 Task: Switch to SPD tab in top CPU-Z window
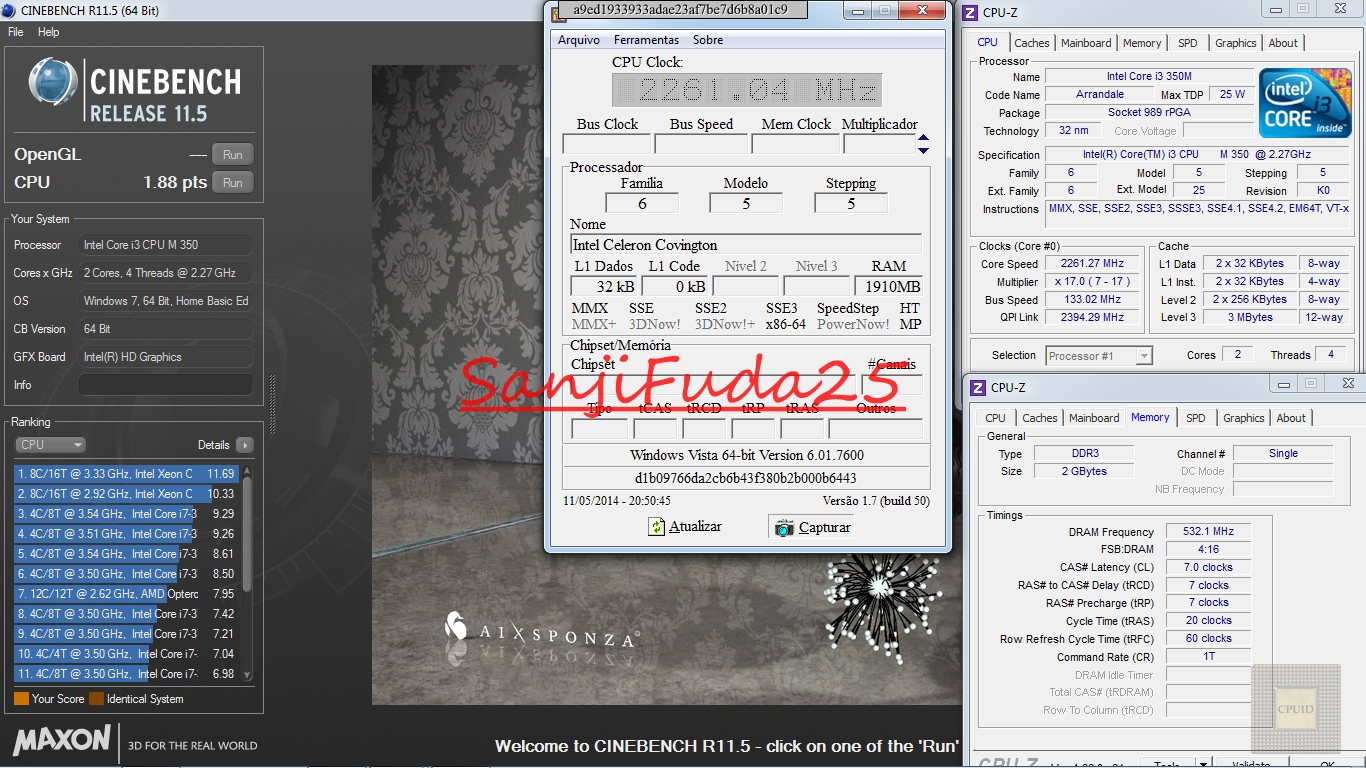(1188, 43)
